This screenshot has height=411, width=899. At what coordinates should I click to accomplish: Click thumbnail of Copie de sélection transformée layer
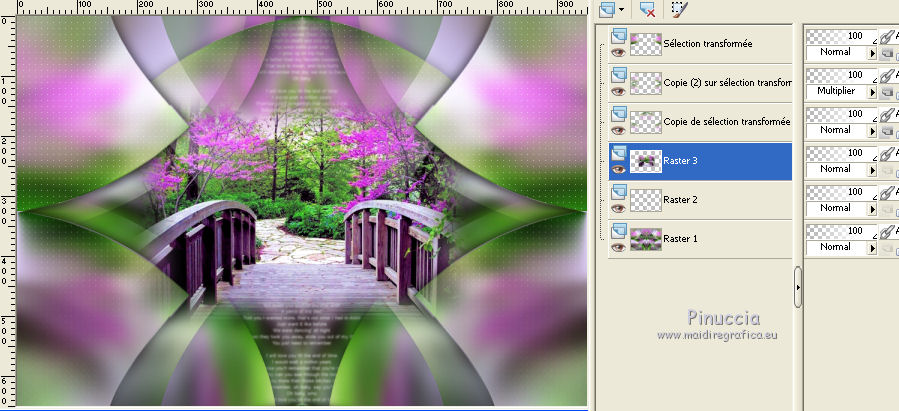646,122
